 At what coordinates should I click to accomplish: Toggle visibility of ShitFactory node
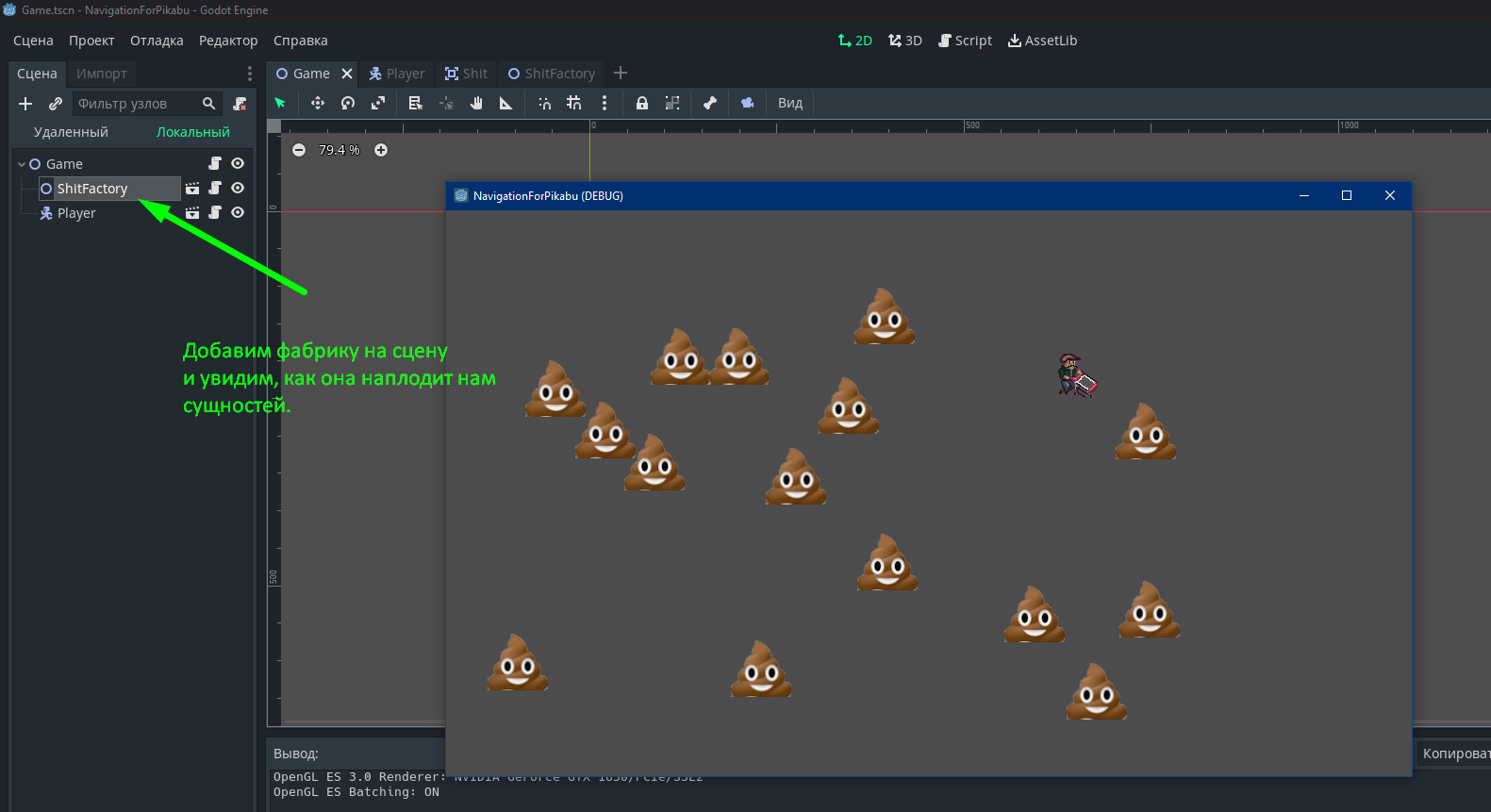coord(238,188)
